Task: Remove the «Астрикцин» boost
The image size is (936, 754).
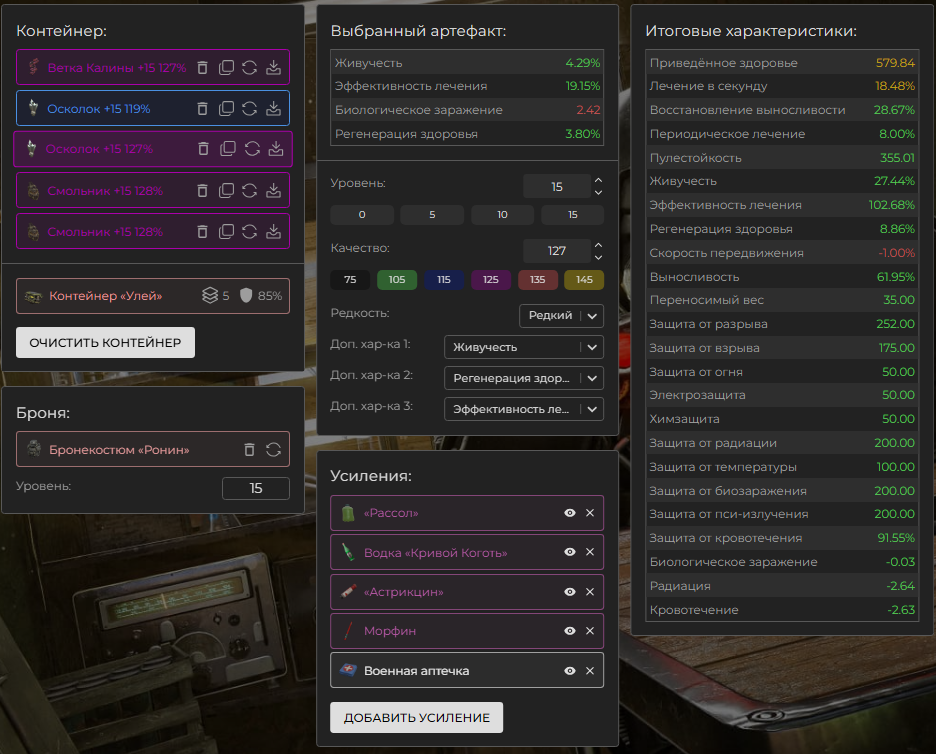Action: tap(590, 592)
